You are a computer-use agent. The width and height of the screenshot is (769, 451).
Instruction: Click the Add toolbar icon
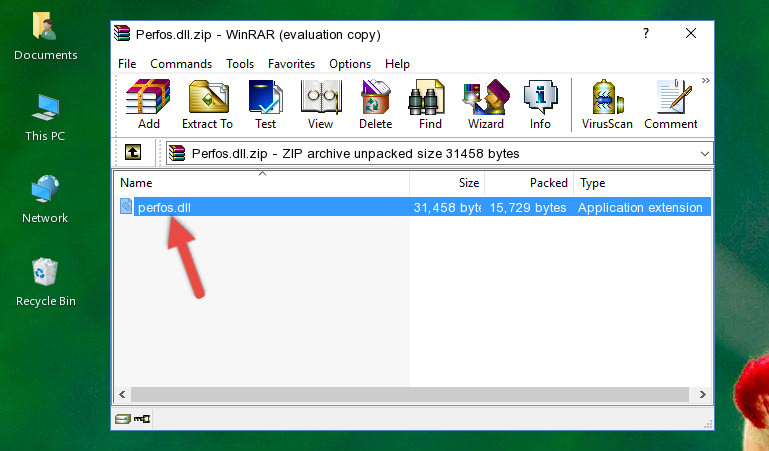pos(148,104)
